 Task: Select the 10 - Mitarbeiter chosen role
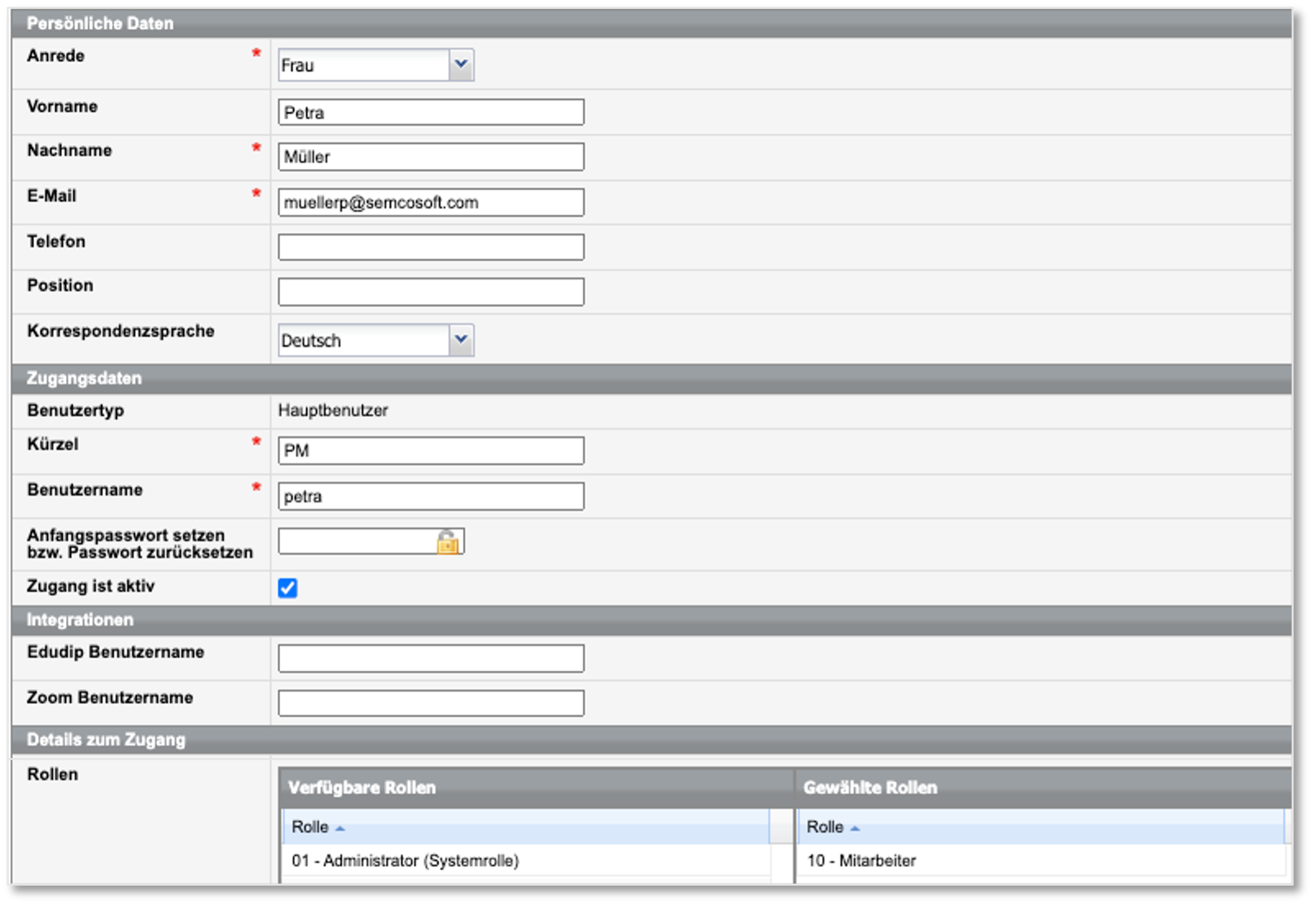click(x=861, y=861)
